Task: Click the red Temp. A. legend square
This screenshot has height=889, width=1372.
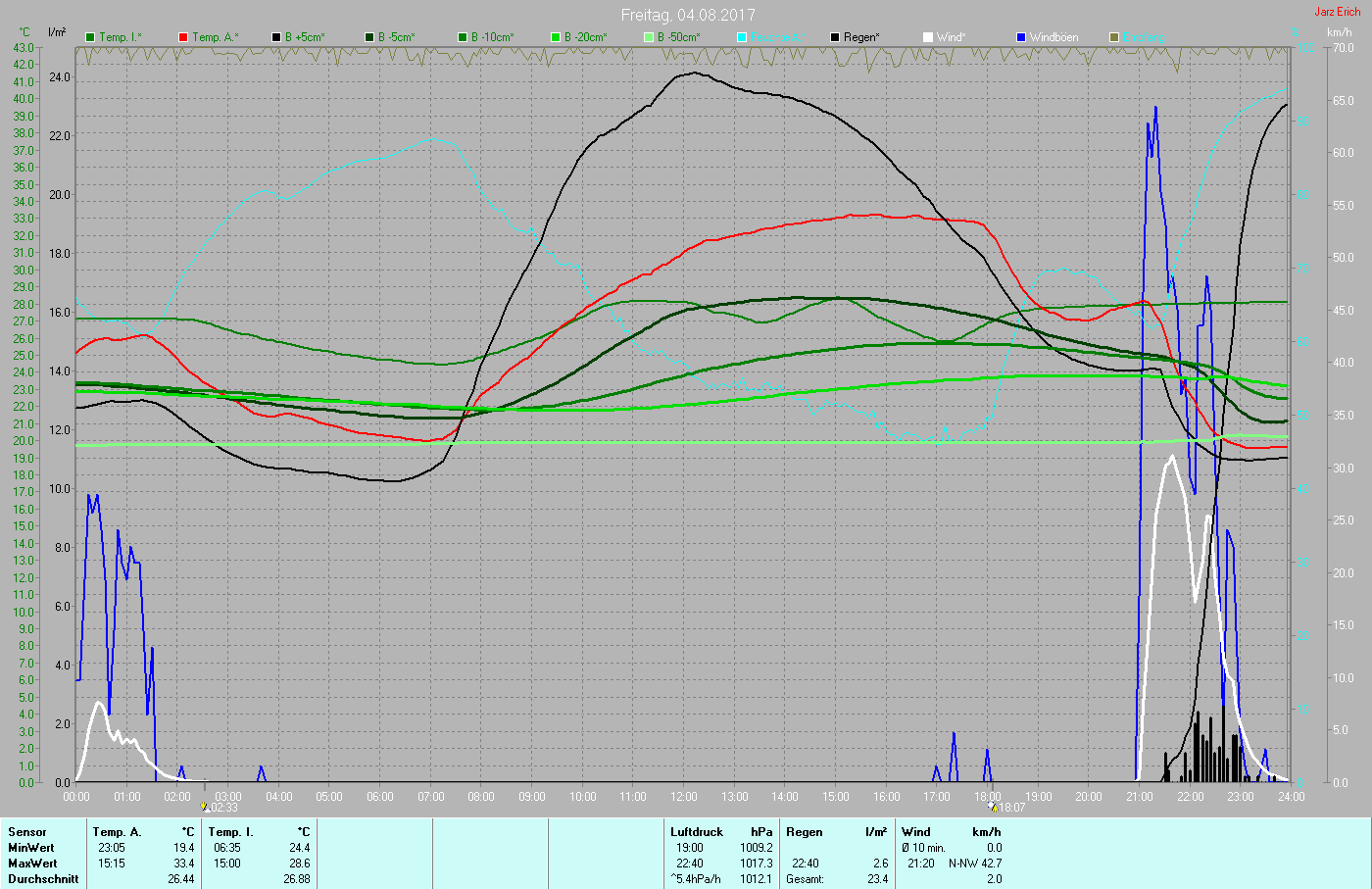Action: pyautogui.click(x=183, y=37)
